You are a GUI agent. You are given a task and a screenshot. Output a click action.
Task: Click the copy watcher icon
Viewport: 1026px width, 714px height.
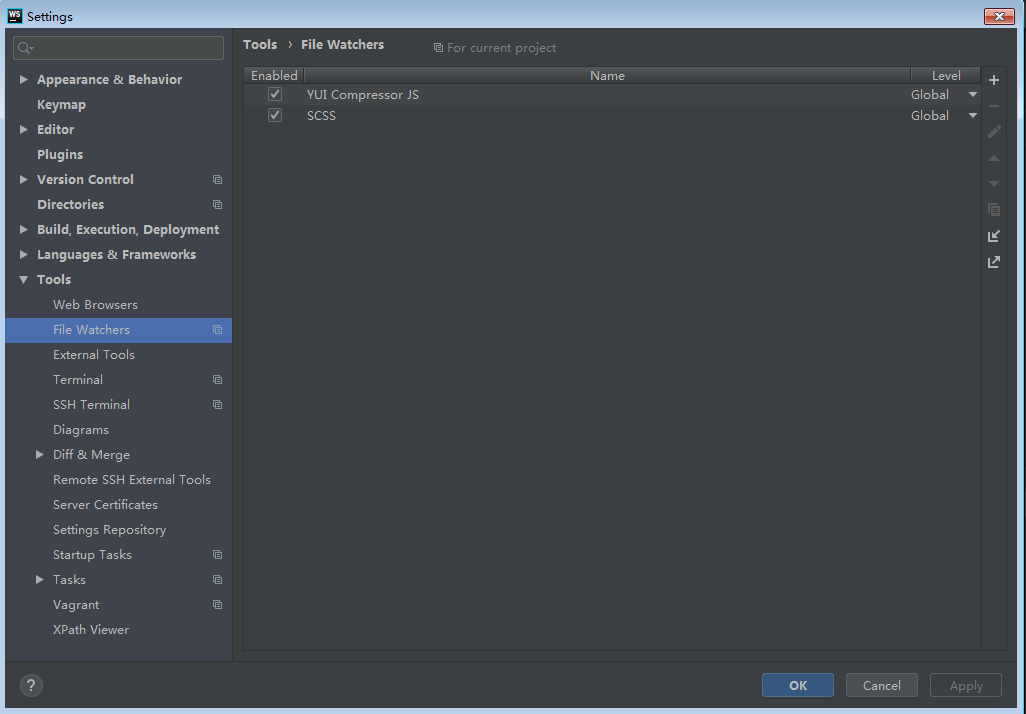pyautogui.click(x=993, y=209)
